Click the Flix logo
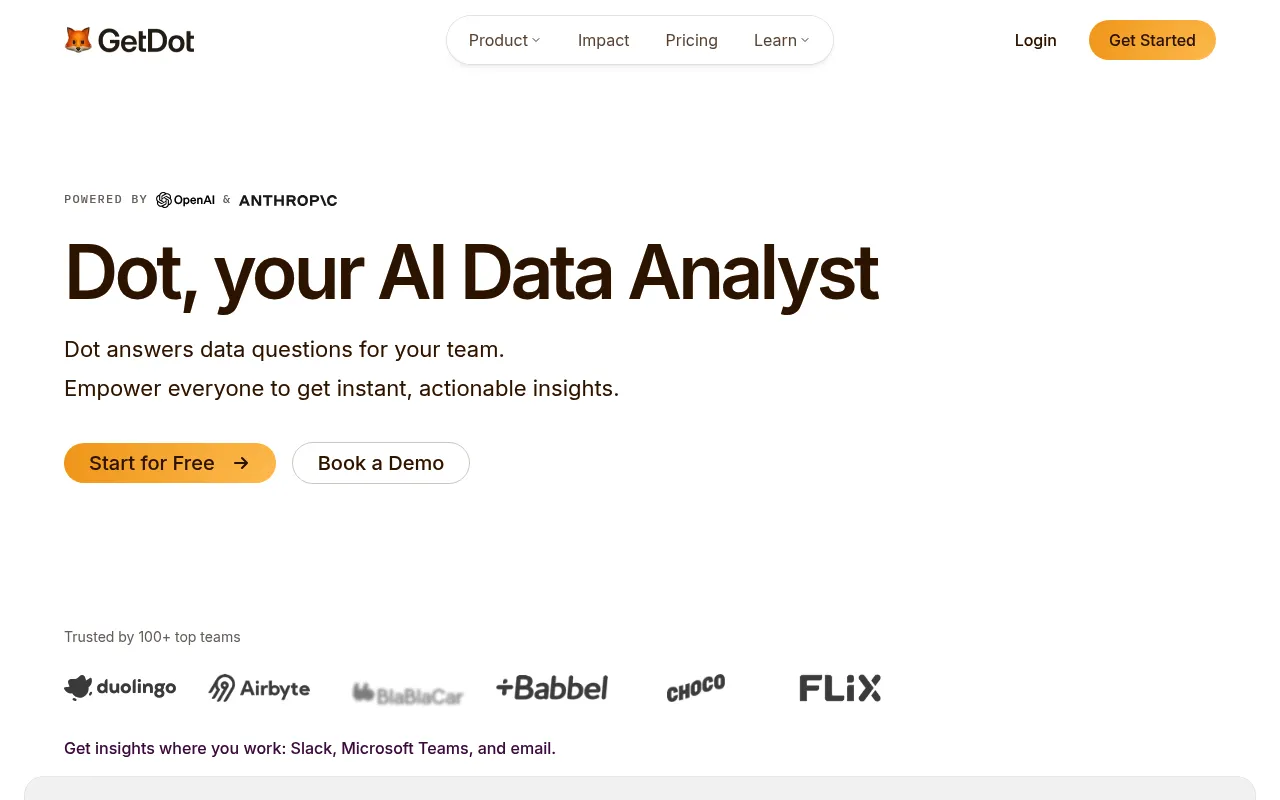1280x800 pixels. click(x=840, y=688)
